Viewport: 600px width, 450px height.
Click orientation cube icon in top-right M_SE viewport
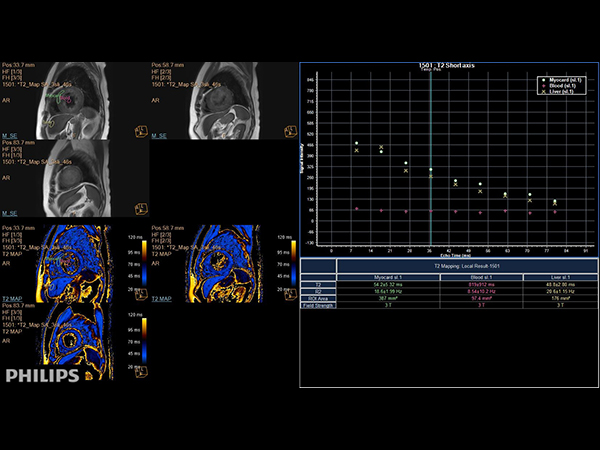(291, 130)
